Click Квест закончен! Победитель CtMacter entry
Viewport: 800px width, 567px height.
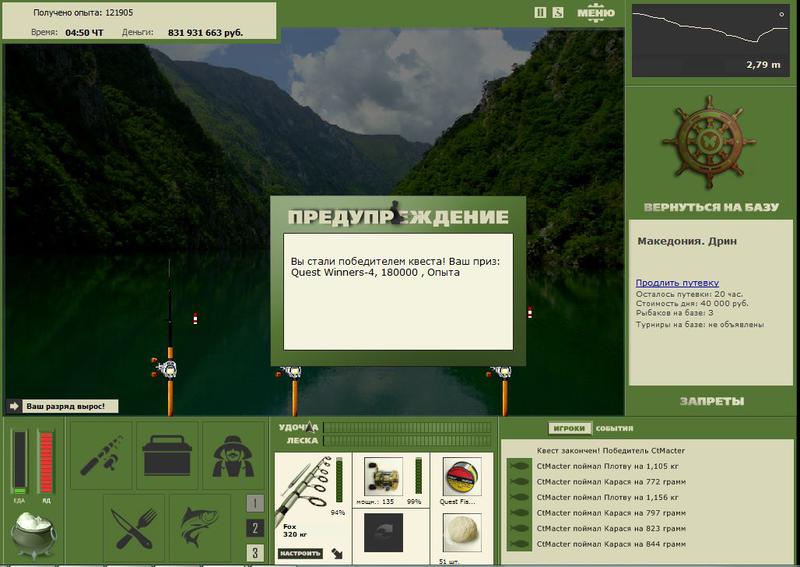(611, 451)
